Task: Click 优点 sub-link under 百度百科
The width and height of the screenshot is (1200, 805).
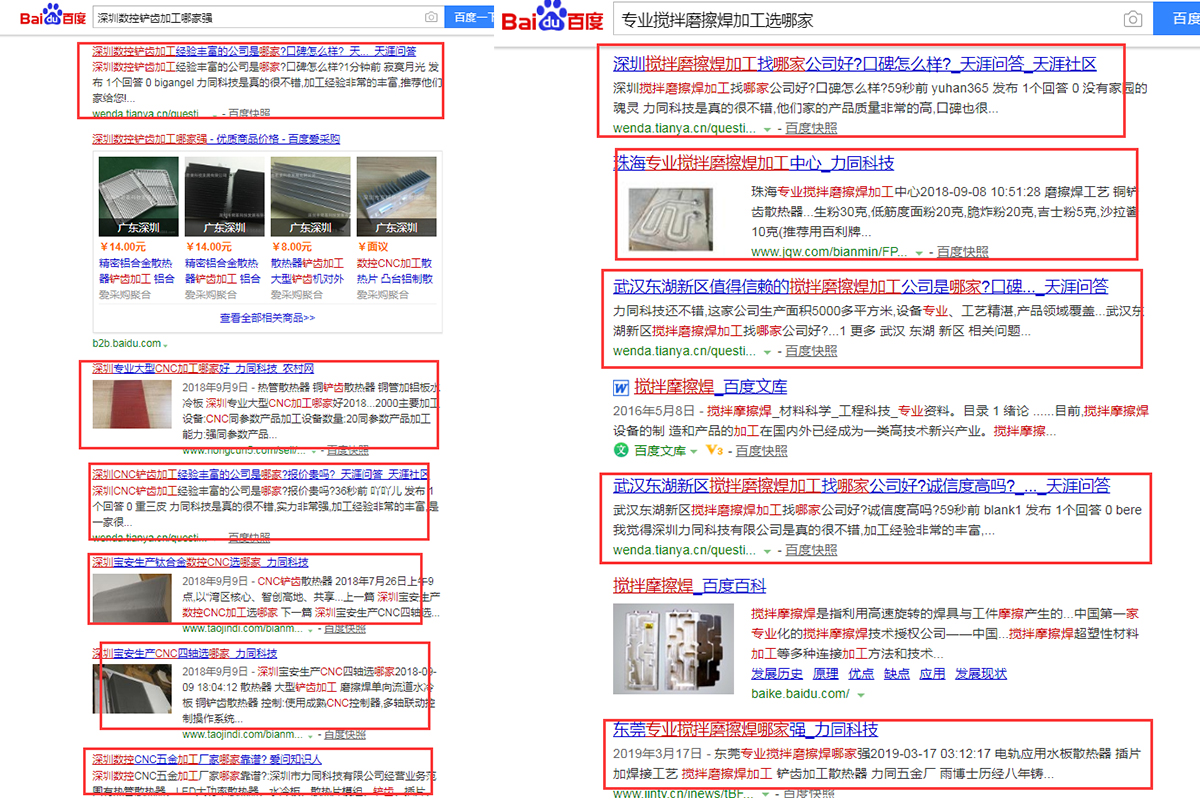Action: pyautogui.click(x=861, y=674)
